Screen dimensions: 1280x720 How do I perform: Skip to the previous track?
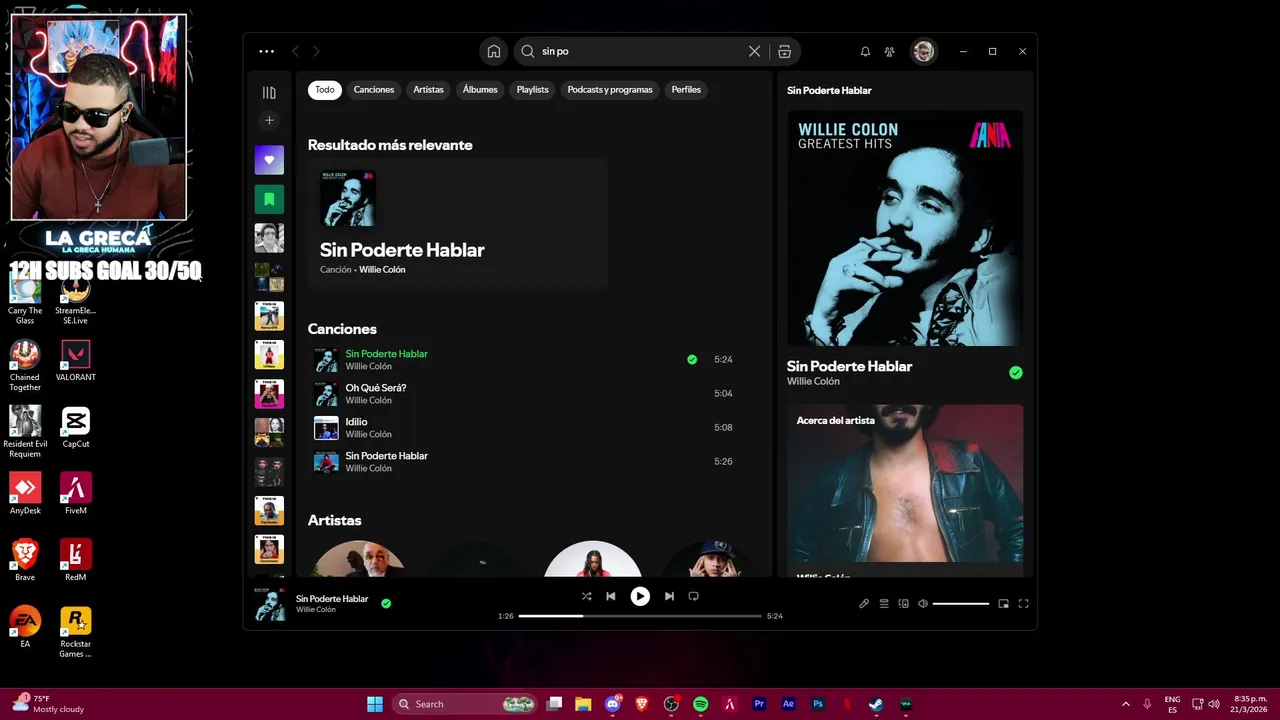611,596
